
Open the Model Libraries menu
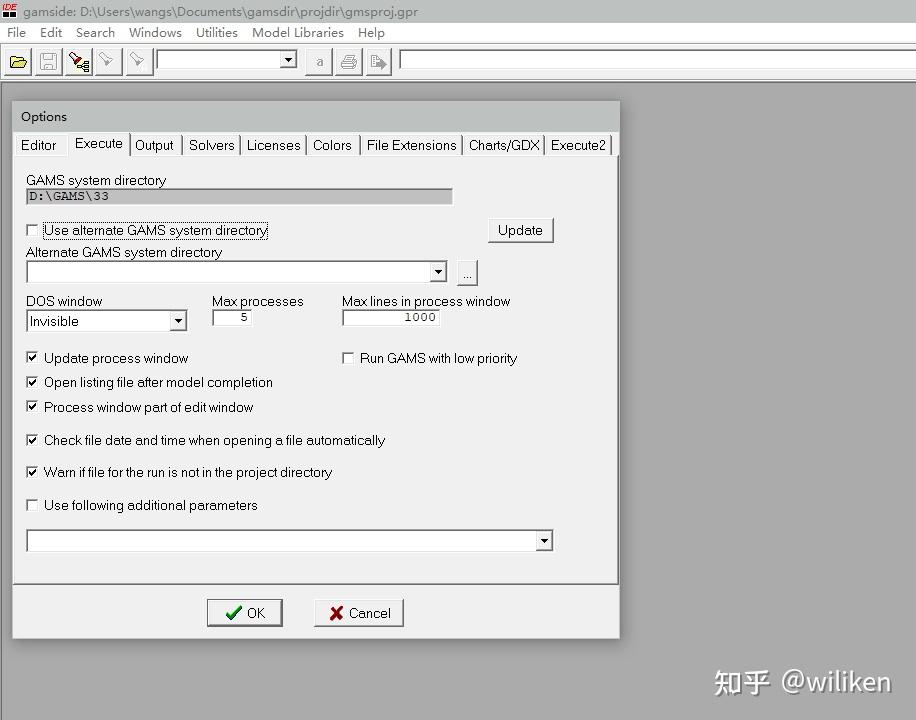point(297,32)
